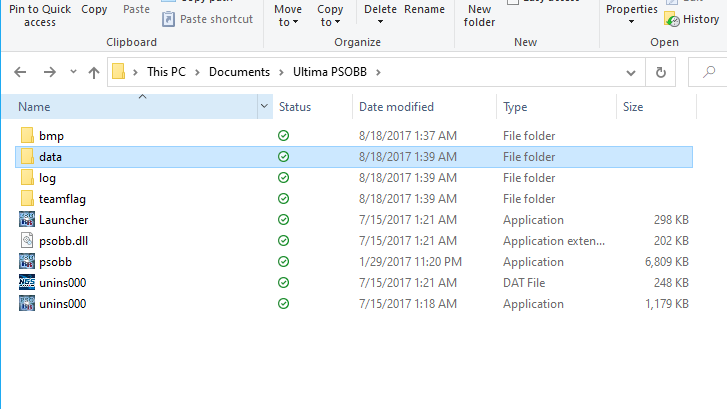The height and width of the screenshot is (409, 727).
Task: Open the Move to dropdown
Action: pos(288,15)
